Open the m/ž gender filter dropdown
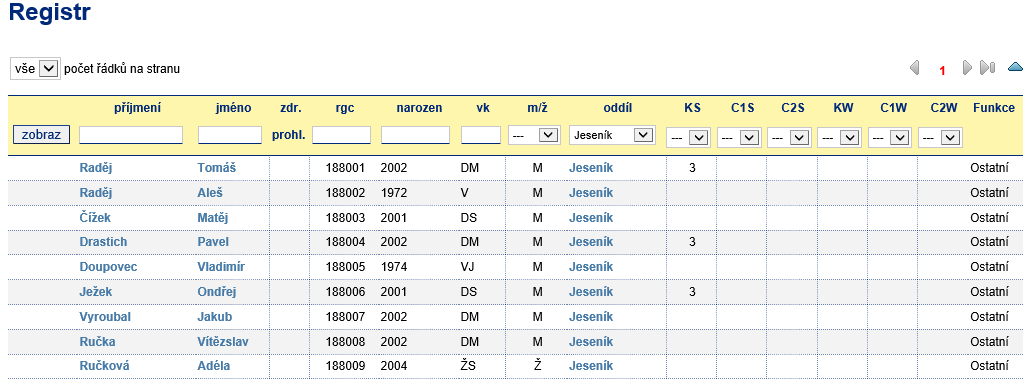The height and width of the screenshot is (384, 1033). (x=534, y=135)
